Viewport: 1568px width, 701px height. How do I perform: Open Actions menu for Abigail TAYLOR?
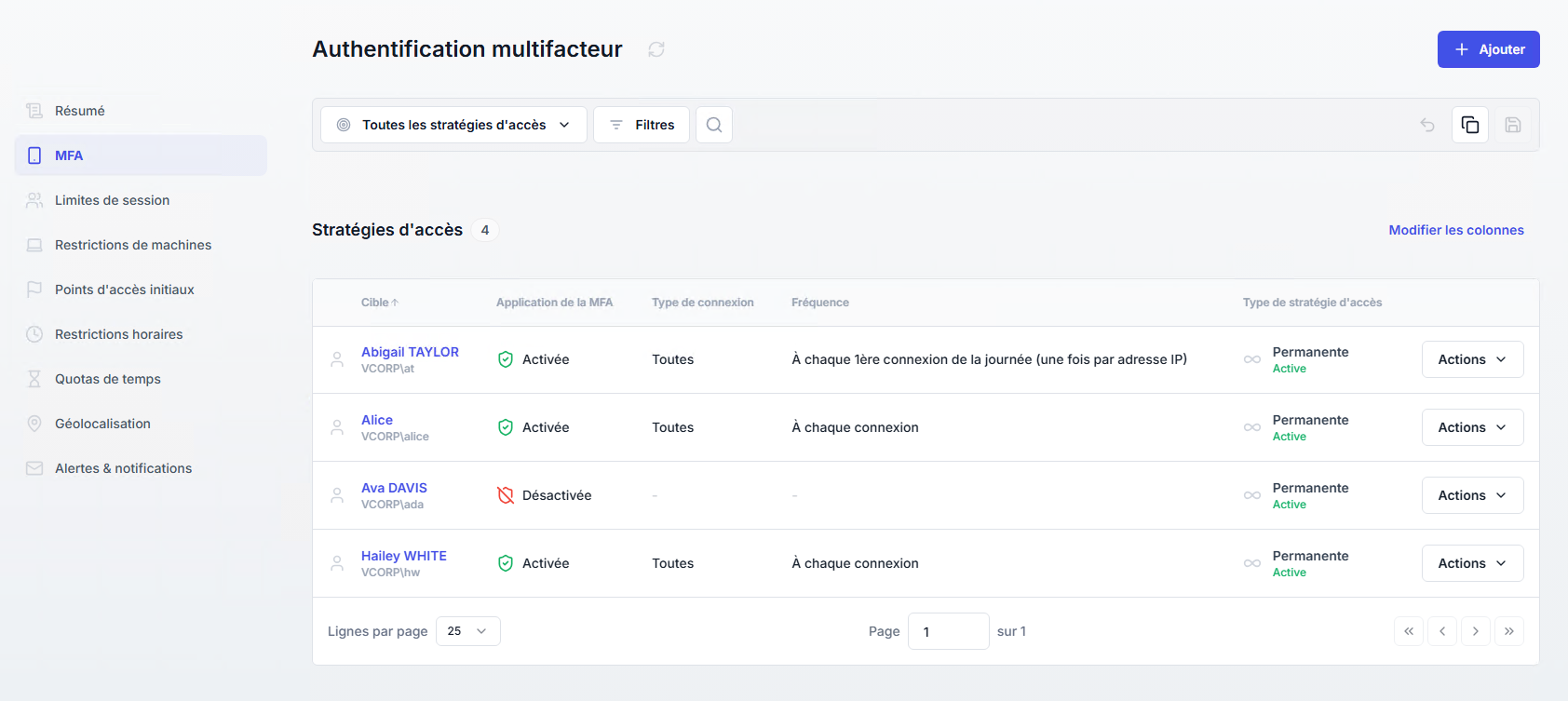click(1472, 359)
